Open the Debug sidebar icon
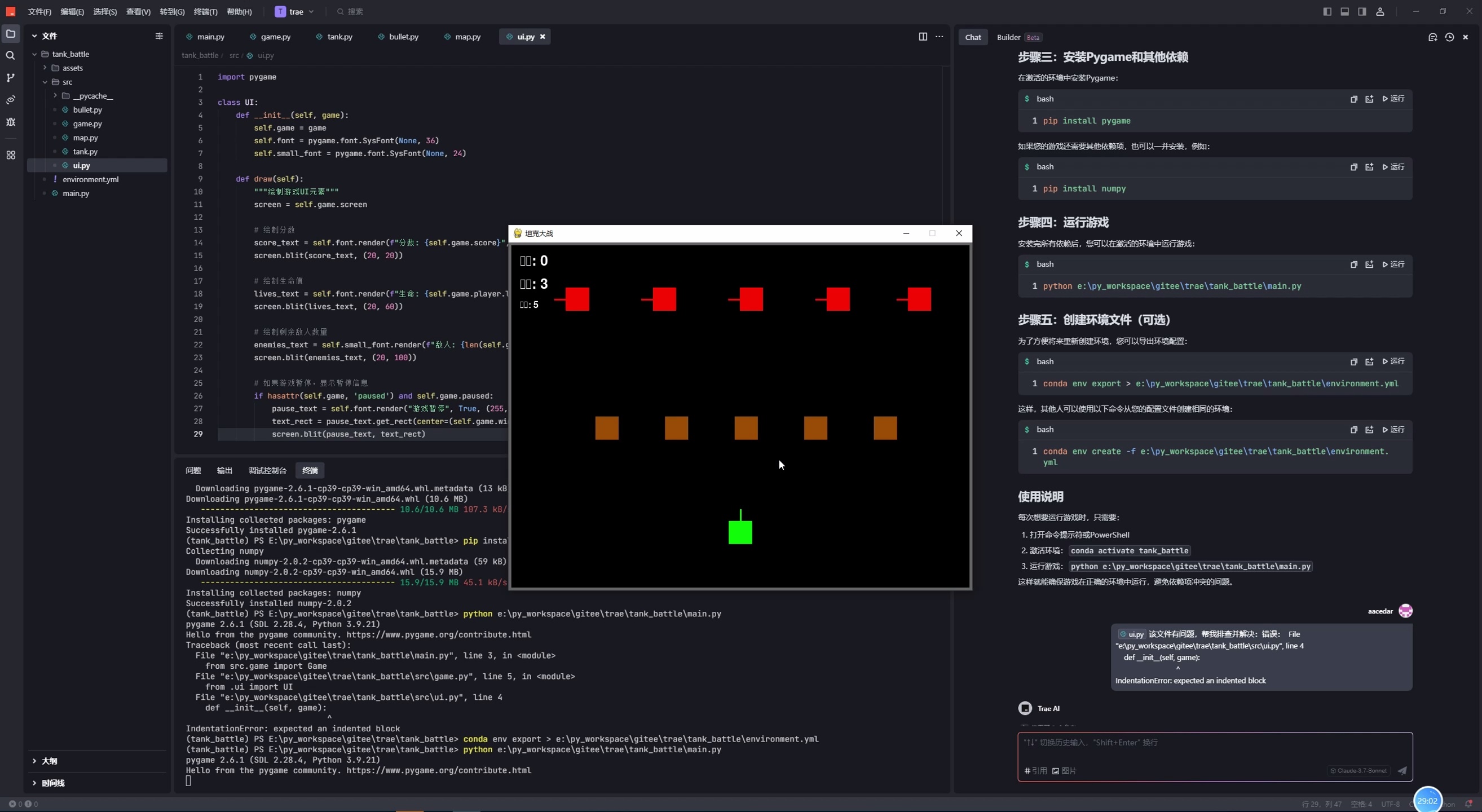1482x812 pixels. (x=10, y=122)
